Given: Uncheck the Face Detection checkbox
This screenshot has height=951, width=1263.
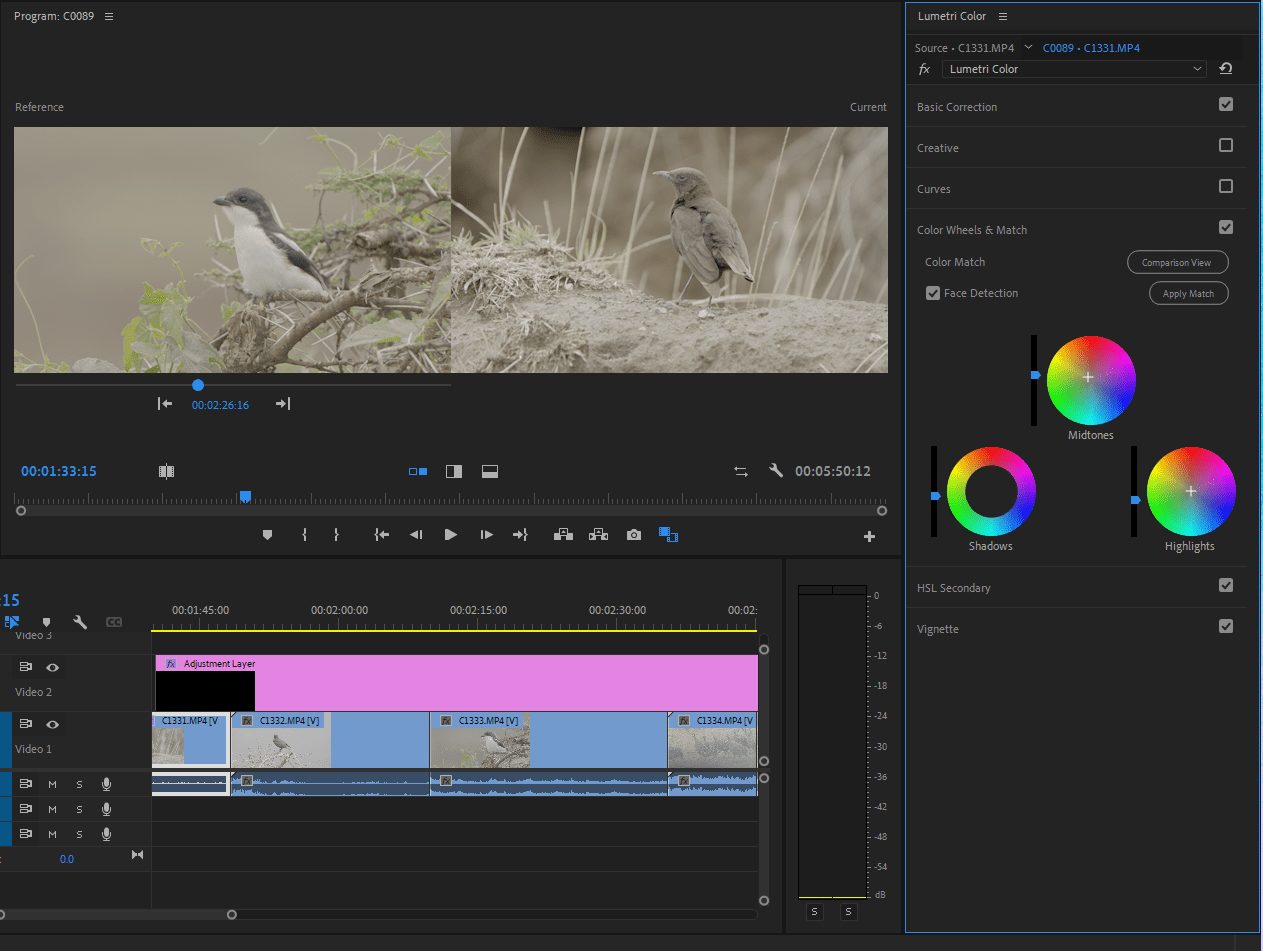Looking at the screenshot, I should [933, 293].
